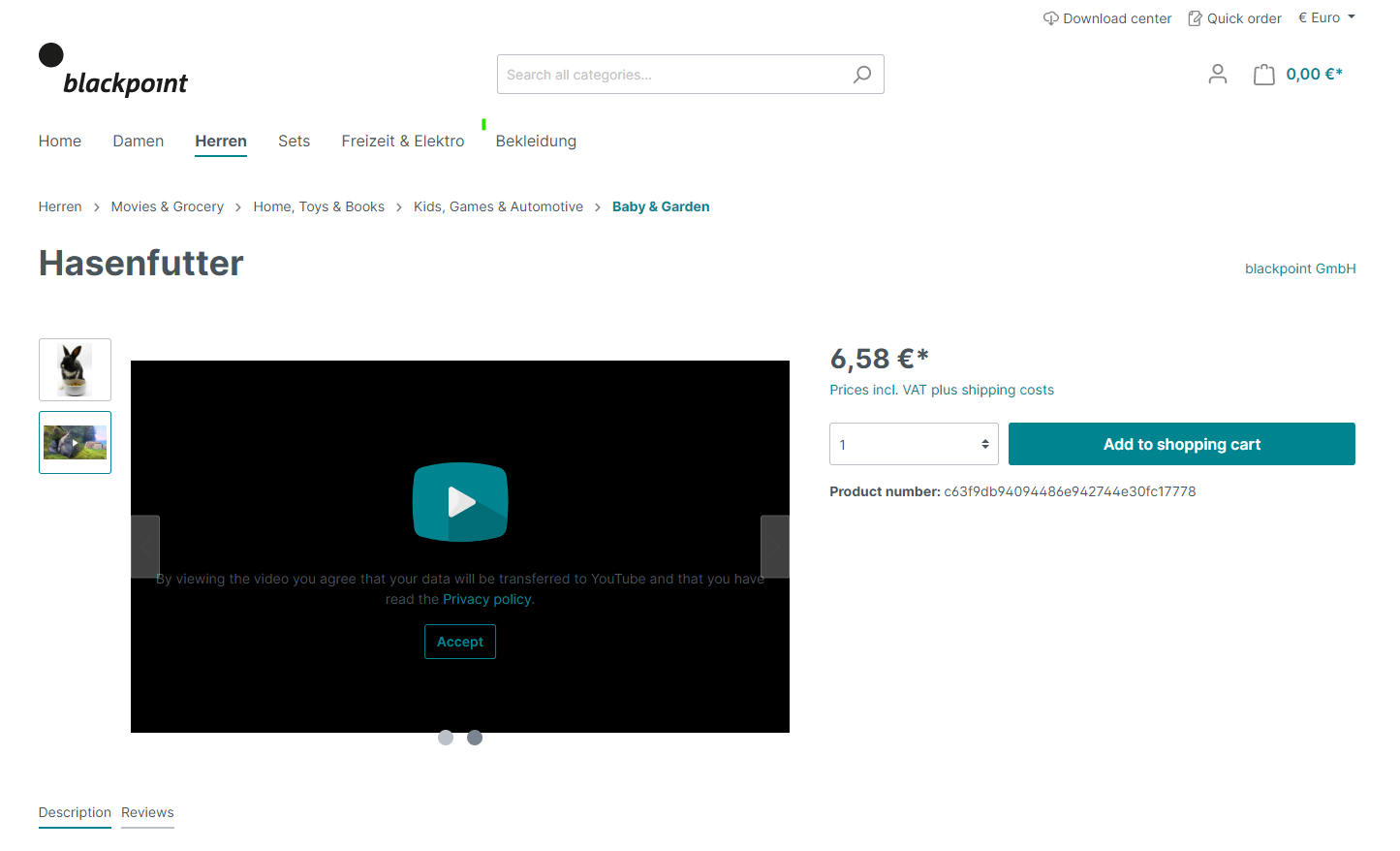The height and width of the screenshot is (851, 1400).
Task: Go to next gallery slide arrow
Action: [x=775, y=547]
